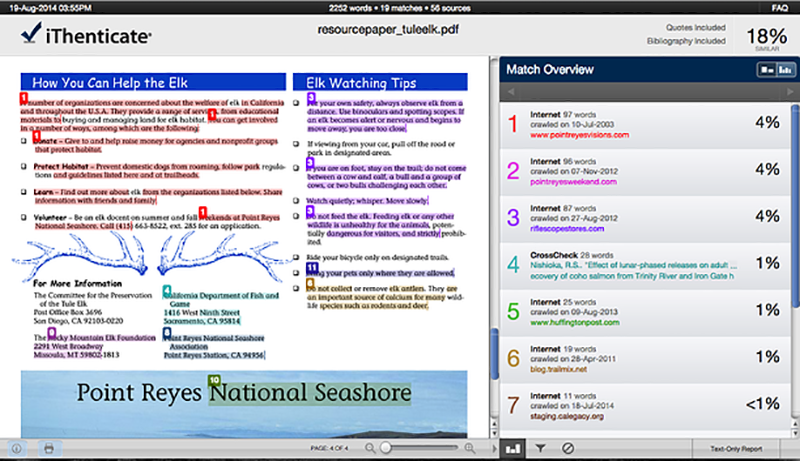The image size is (800, 461).
Task: Open the filter and settings funnel icon
Action: tap(539, 449)
